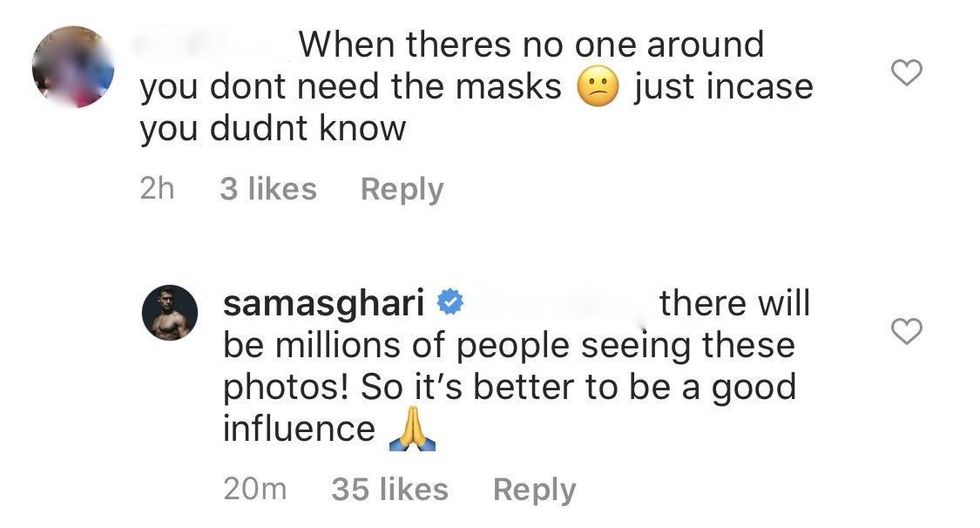Open samasghari's profile picture
This screenshot has height=528, width=980.
click(172, 310)
